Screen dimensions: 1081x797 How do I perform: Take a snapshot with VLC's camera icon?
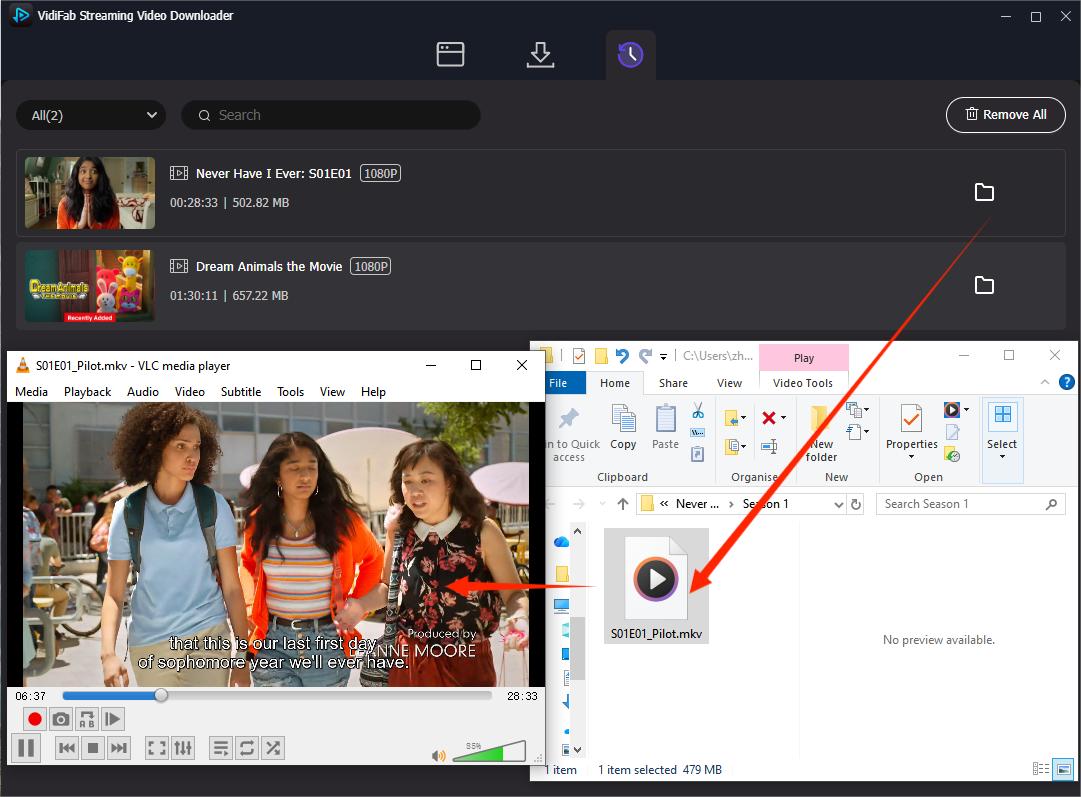click(x=61, y=718)
